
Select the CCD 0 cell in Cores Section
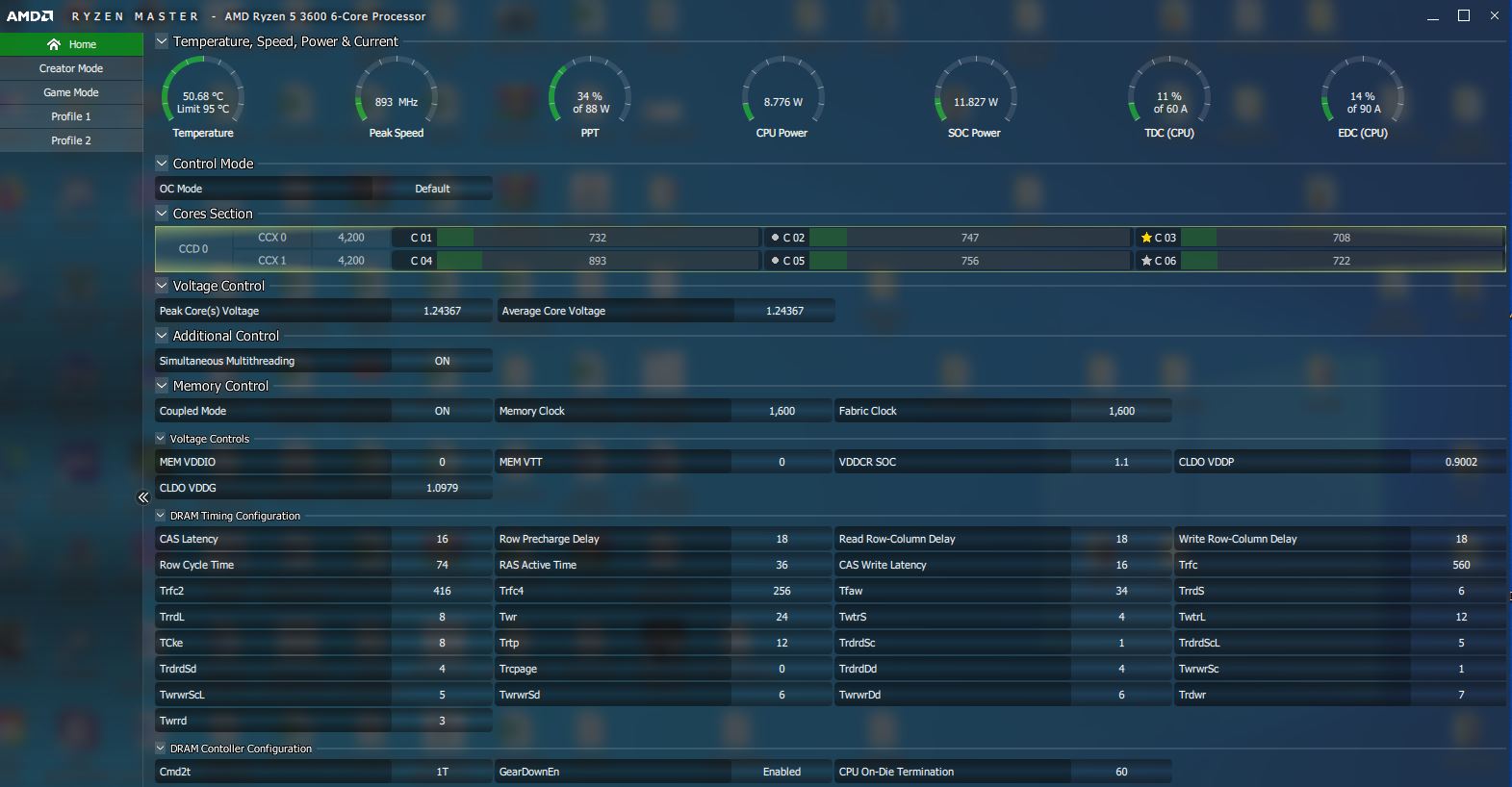[193, 249]
